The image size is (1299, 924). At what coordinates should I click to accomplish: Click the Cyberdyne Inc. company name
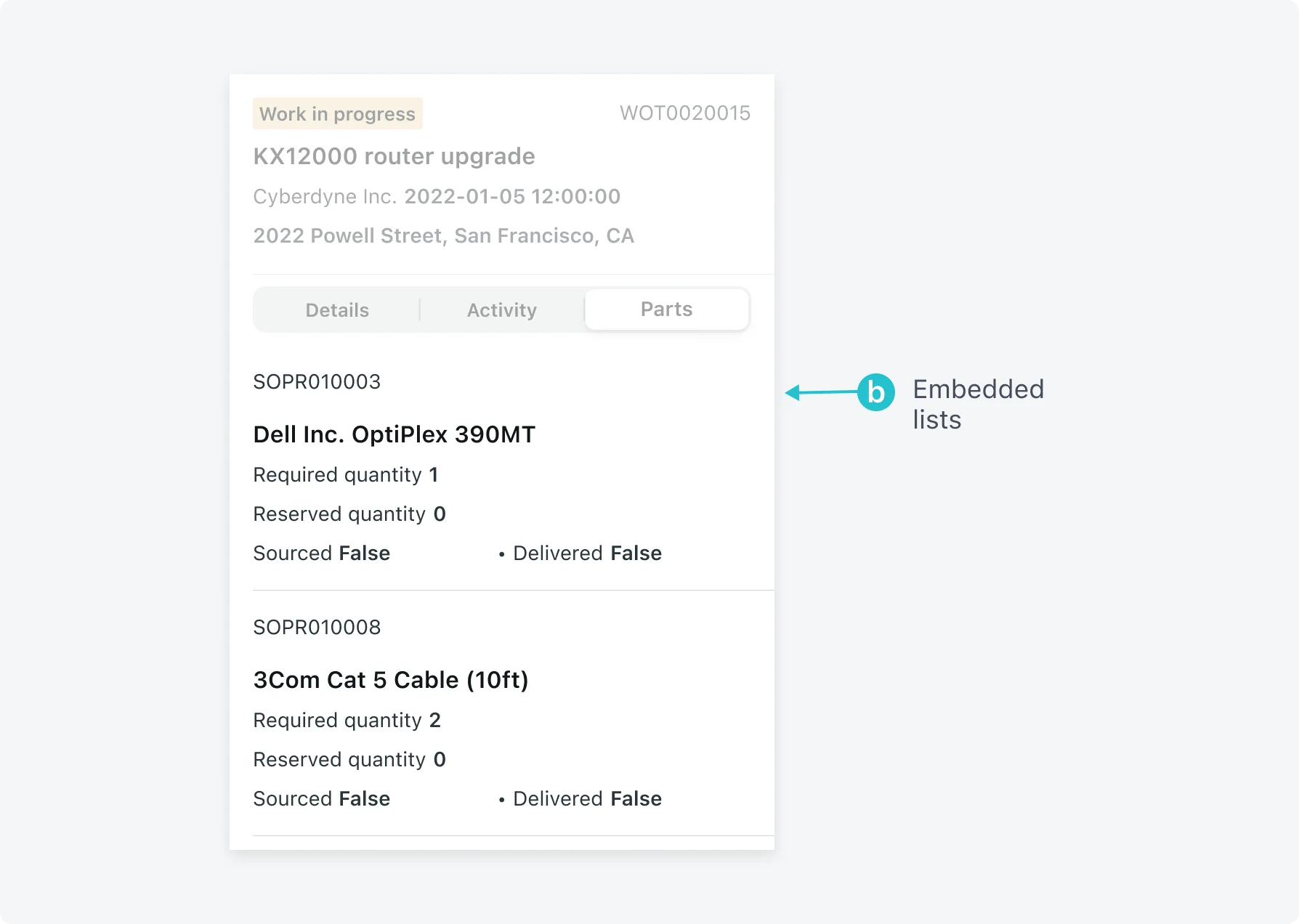coord(325,197)
